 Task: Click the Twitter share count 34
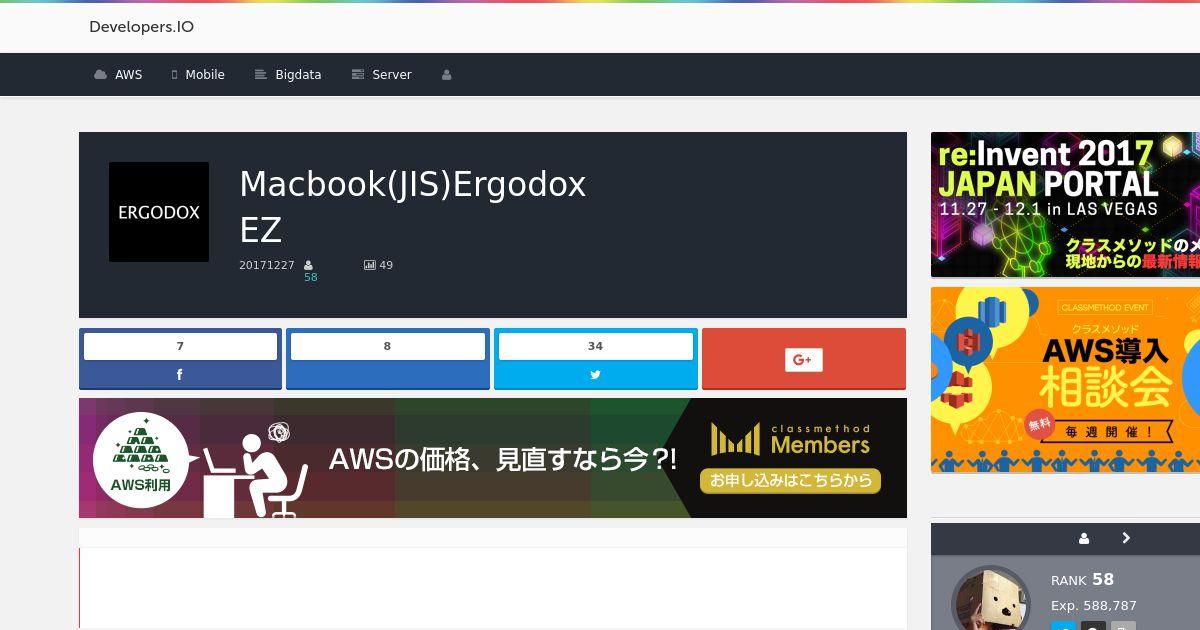(596, 346)
